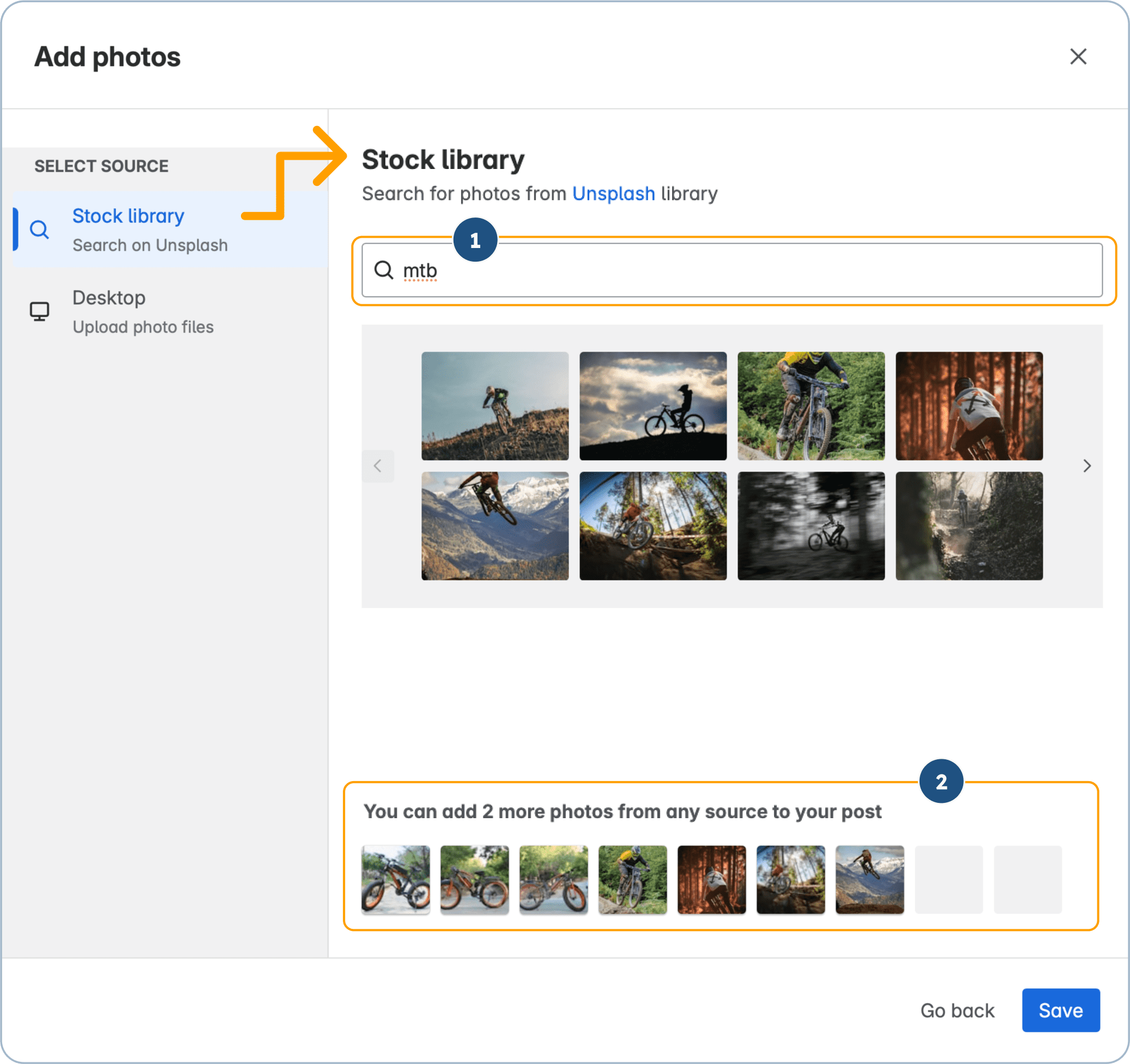The width and height of the screenshot is (1130, 1064).
Task: Select the Stock library source
Action: pos(128,215)
